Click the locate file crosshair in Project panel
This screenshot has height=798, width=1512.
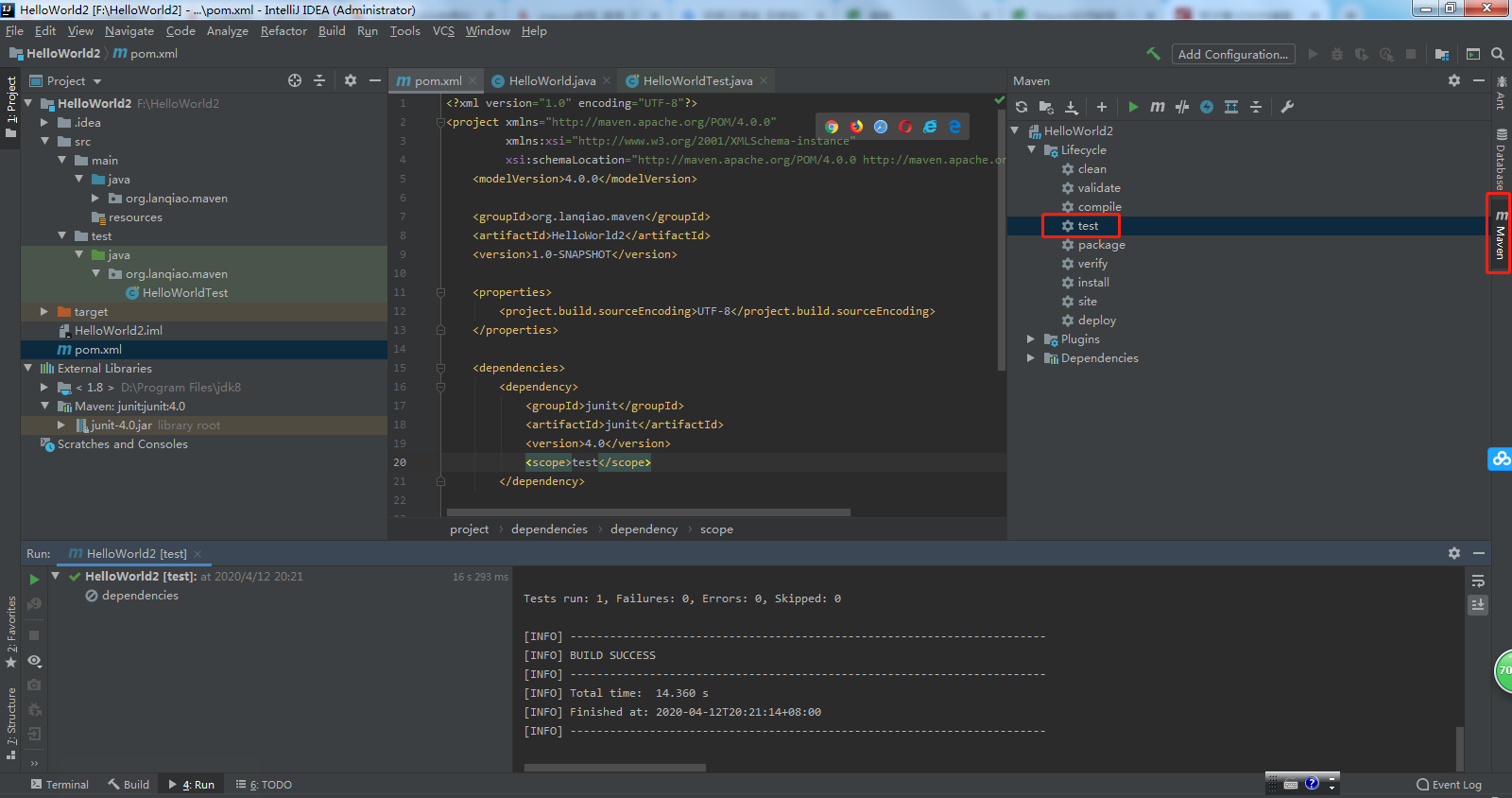[x=295, y=80]
